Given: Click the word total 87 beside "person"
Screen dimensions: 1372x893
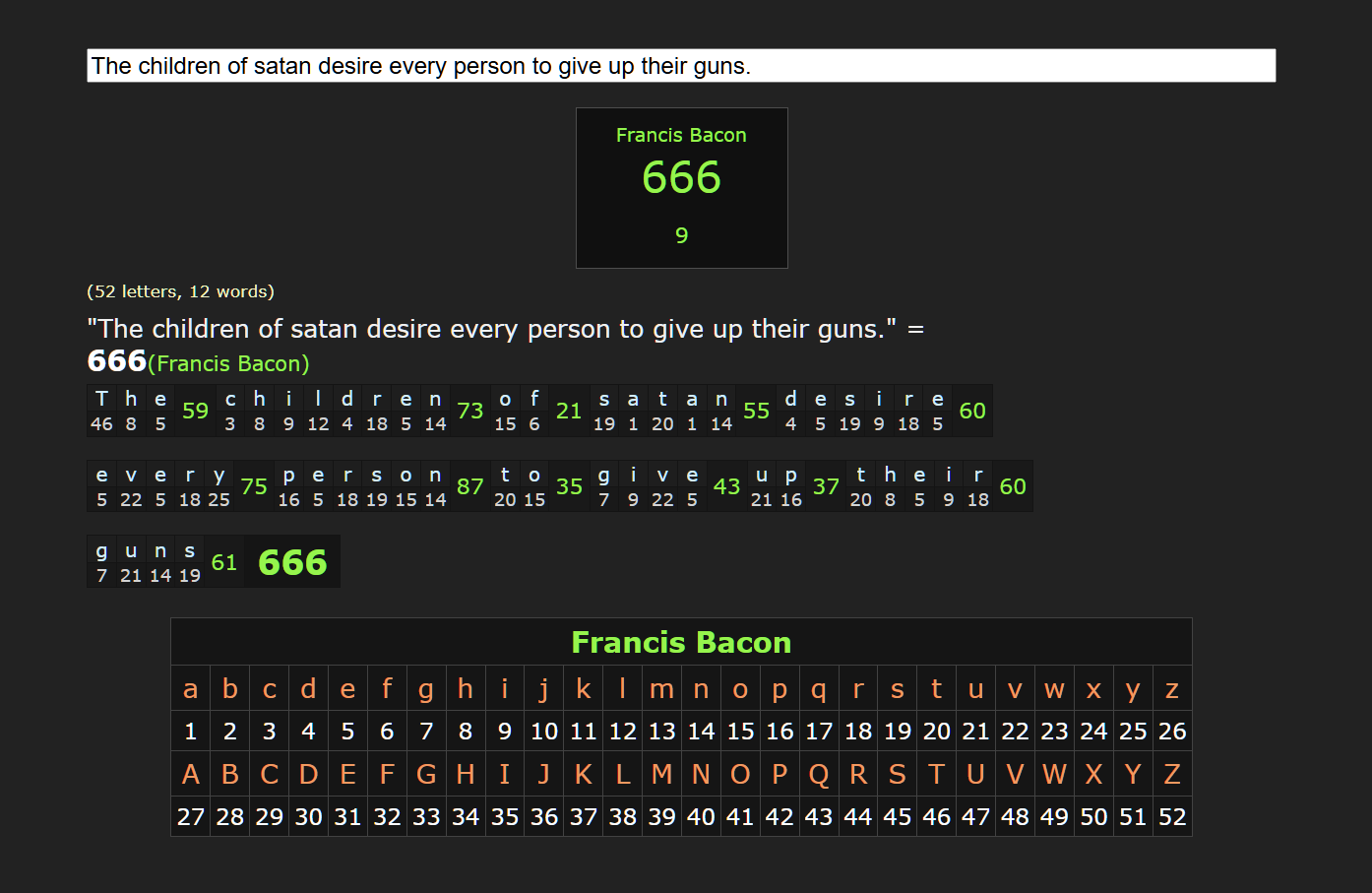Looking at the screenshot, I should pyautogui.click(x=470, y=486).
